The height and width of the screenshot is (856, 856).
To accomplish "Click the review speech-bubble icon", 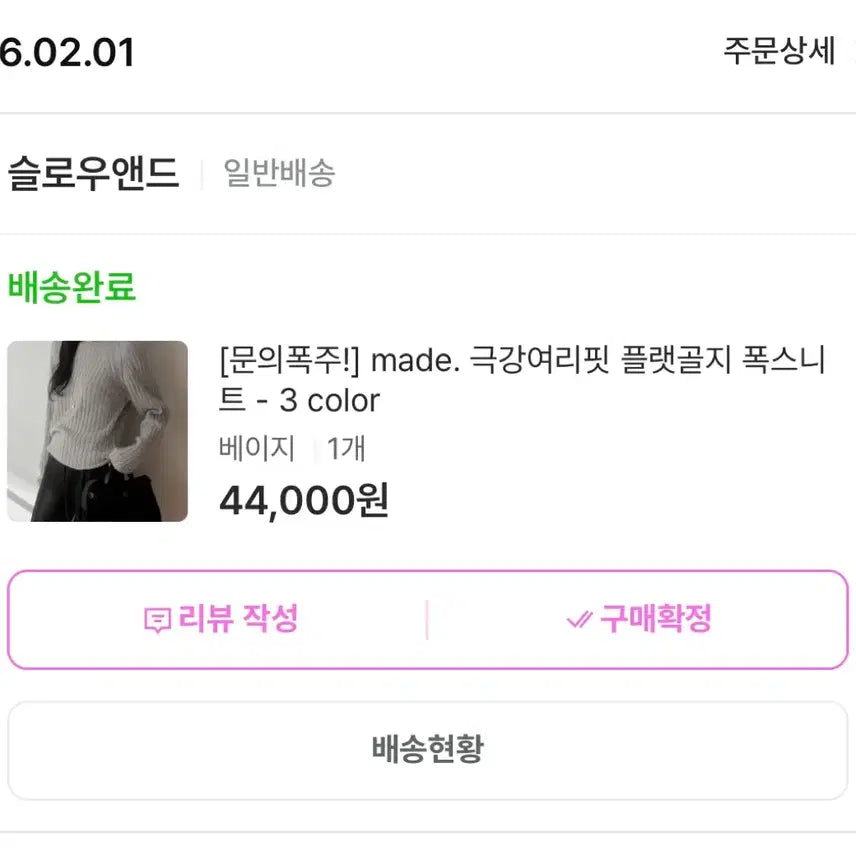I will (x=157, y=619).
